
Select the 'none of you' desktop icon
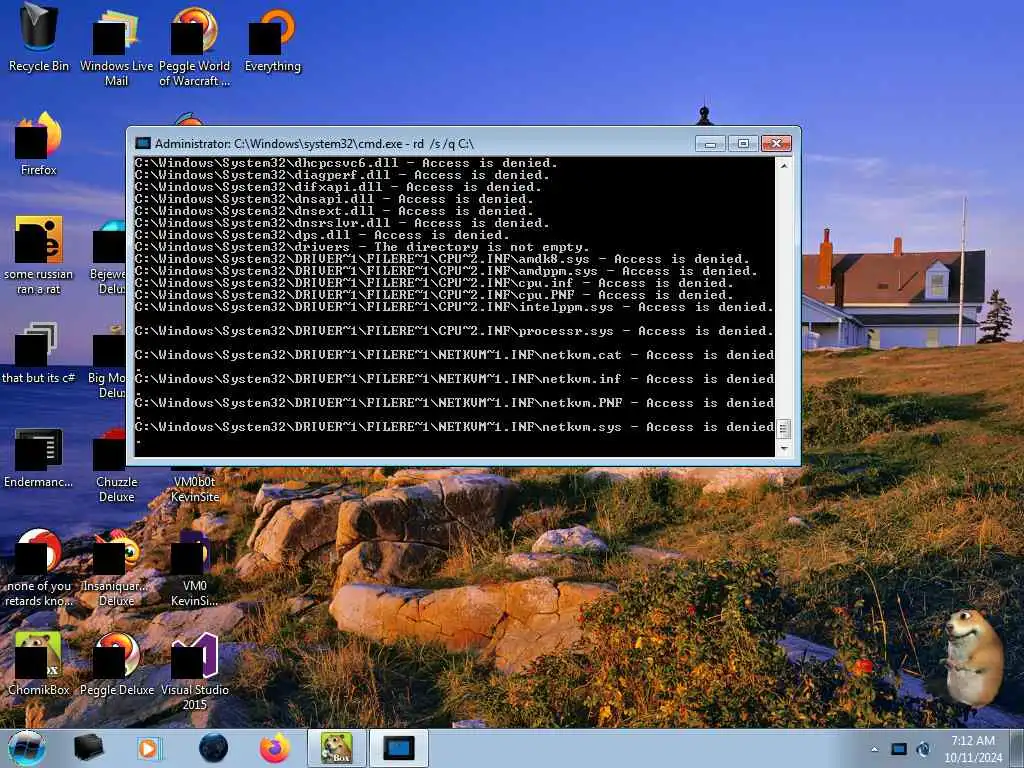39,568
